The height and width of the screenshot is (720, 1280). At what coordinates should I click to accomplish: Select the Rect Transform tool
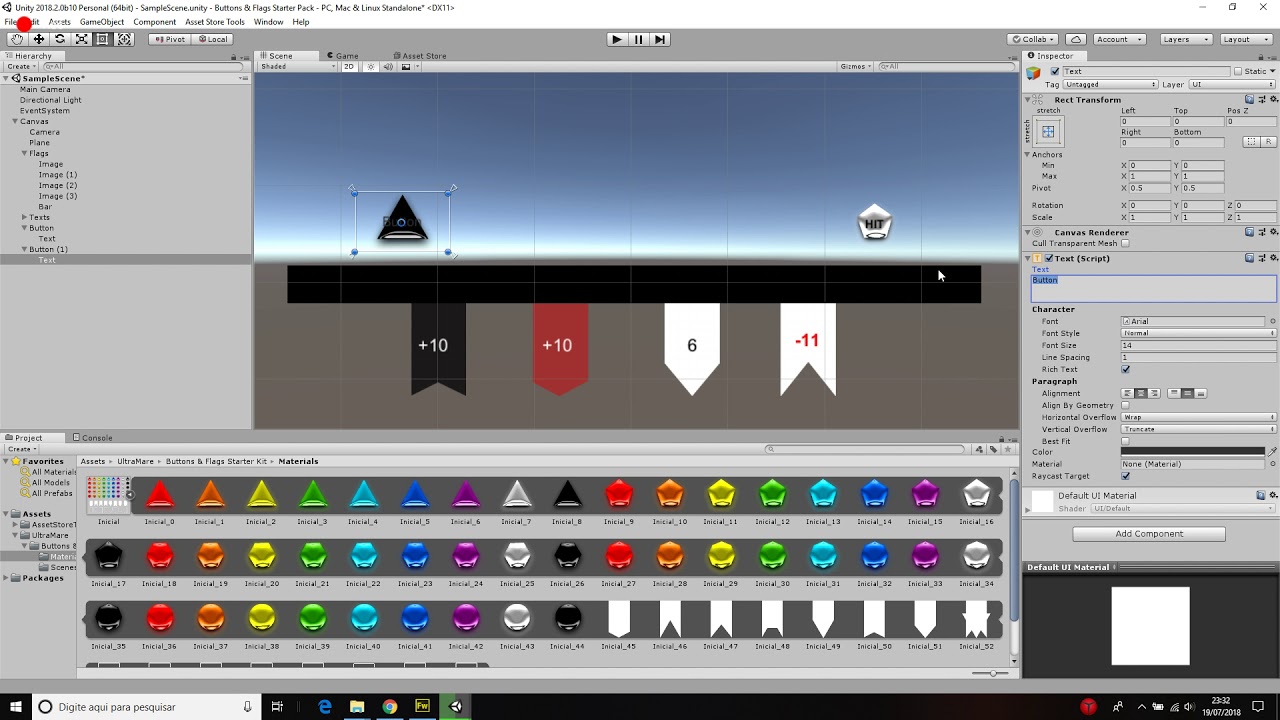[102, 39]
